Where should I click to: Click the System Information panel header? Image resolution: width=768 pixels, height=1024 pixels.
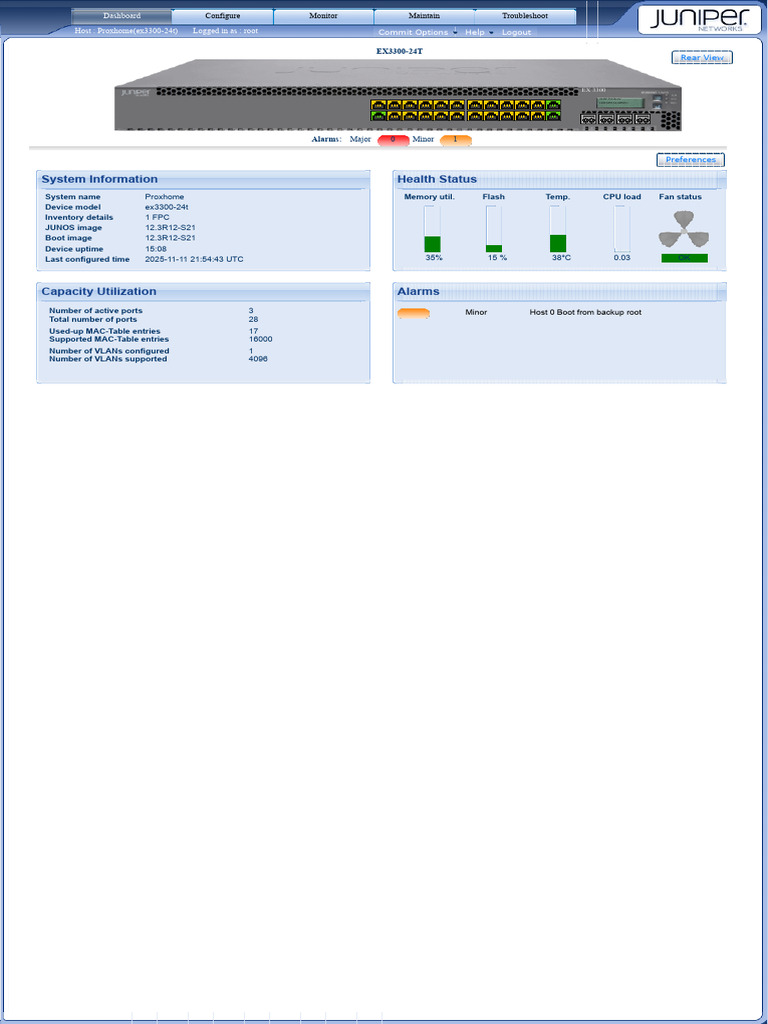point(203,180)
